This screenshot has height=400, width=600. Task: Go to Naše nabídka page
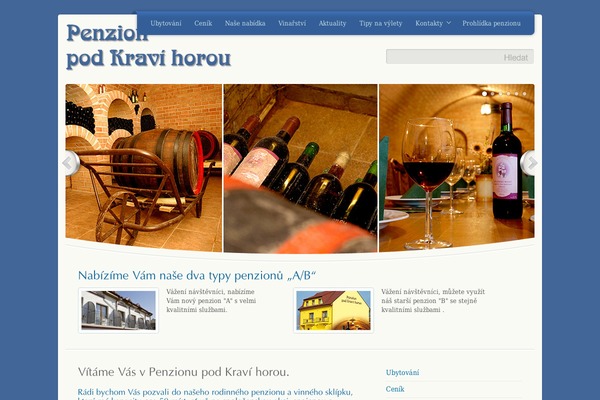tap(245, 23)
